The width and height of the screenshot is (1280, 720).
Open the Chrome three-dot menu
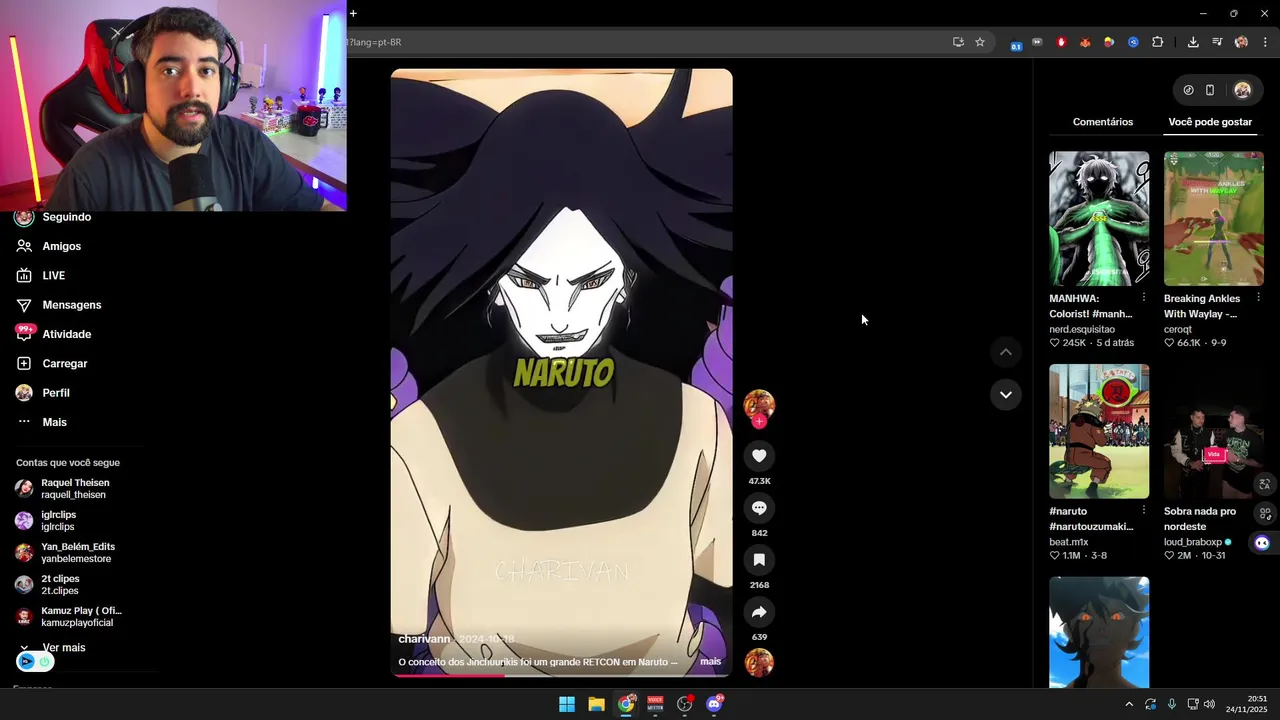click(x=1265, y=42)
